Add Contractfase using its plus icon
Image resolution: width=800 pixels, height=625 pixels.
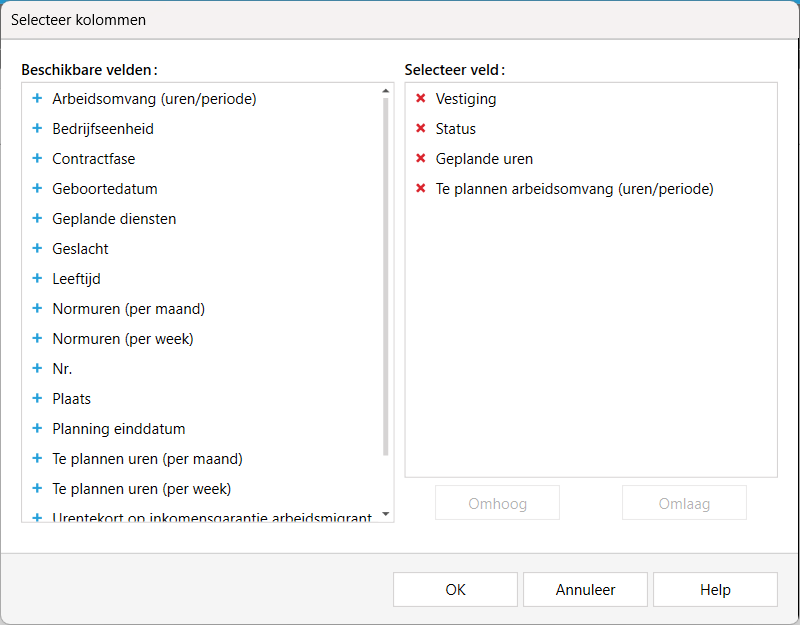37,159
